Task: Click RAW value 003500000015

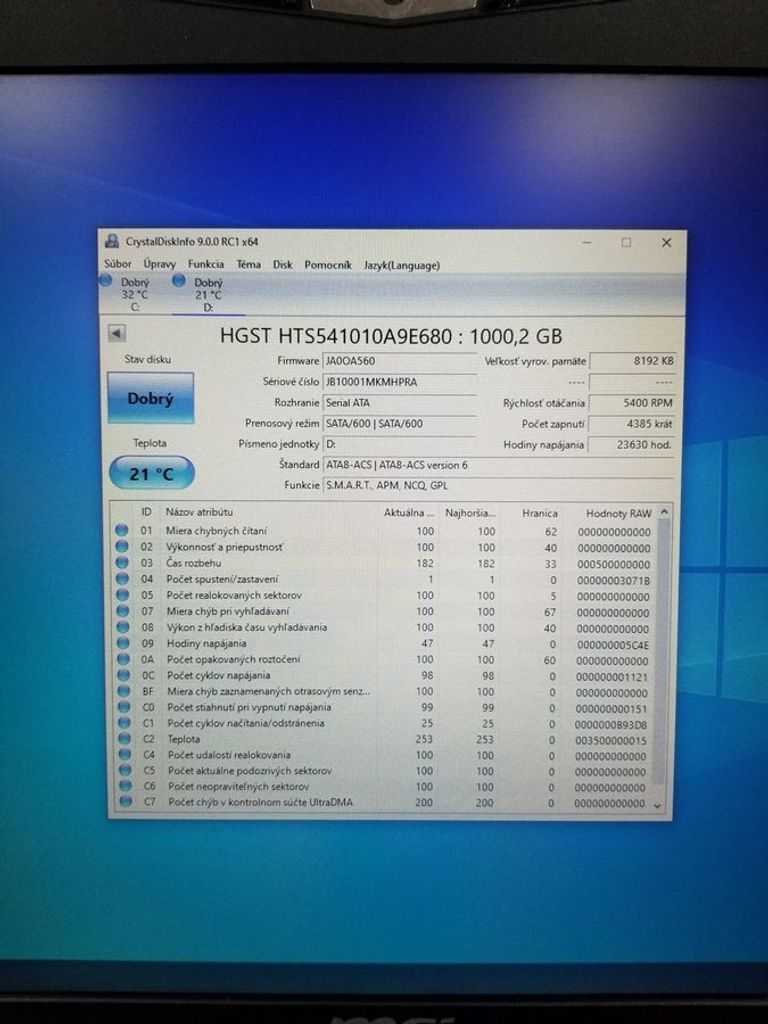Action: tap(611, 740)
